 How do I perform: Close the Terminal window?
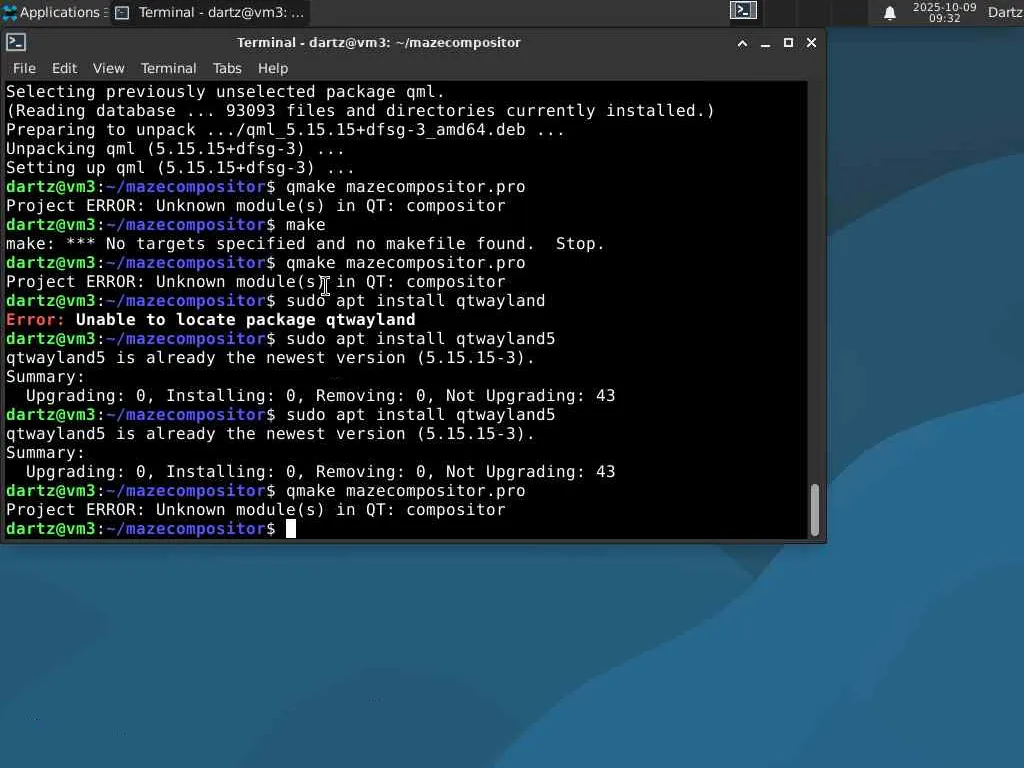[811, 42]
